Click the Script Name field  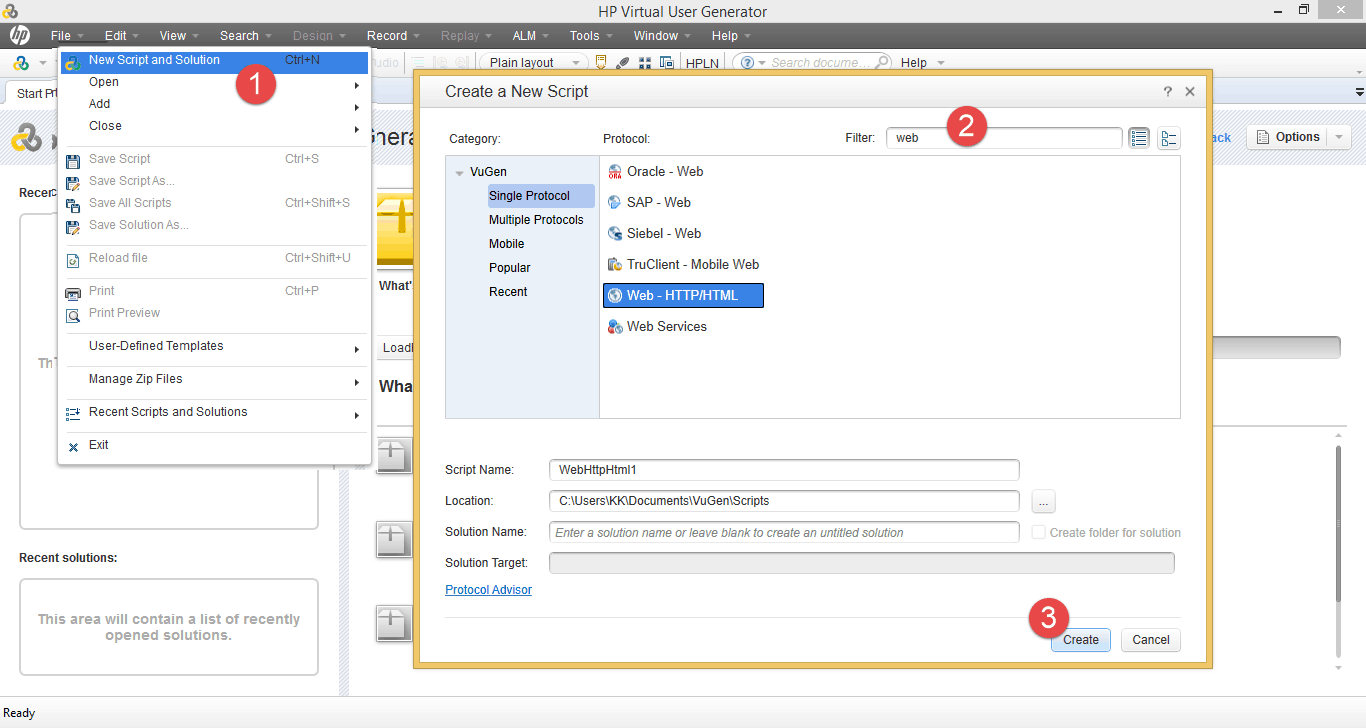coord(784,470)
